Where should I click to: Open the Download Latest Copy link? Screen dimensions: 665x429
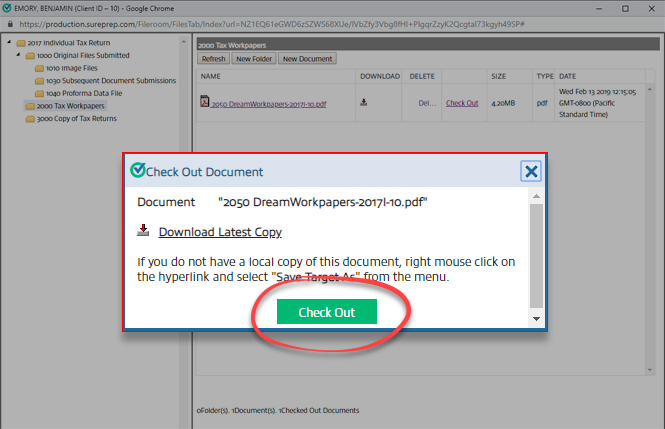(x=220, y=232)
